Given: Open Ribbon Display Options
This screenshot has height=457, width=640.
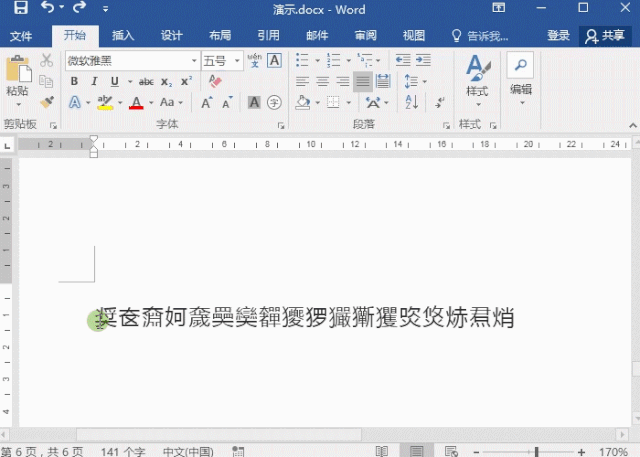Looking at the screenshot, I should pos(498,8).
